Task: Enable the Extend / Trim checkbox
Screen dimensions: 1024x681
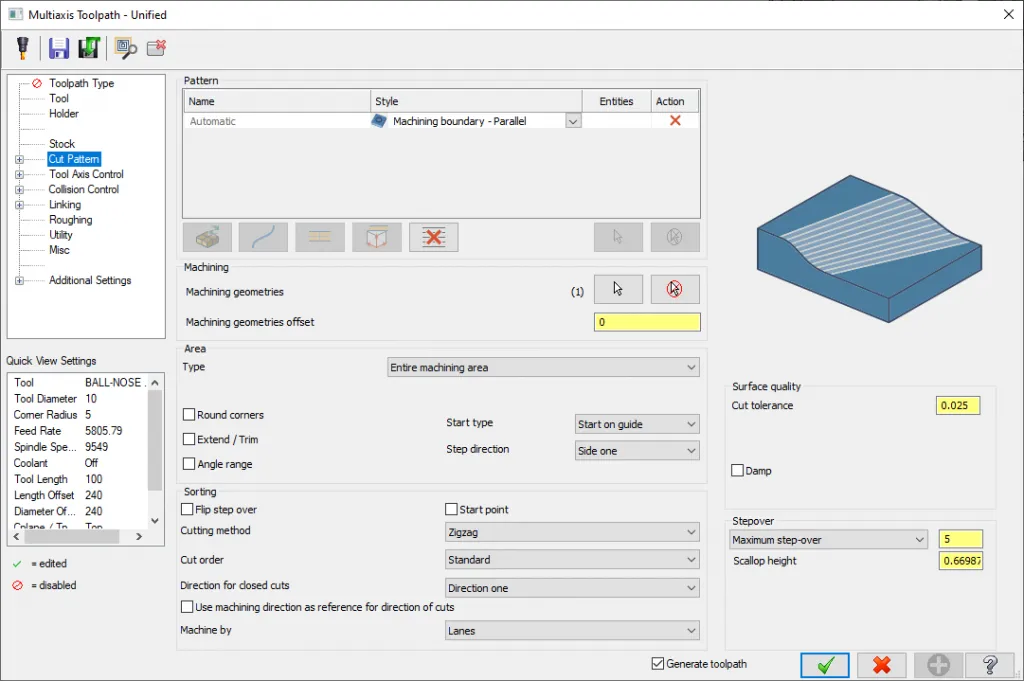Action: tap(189, 439)
